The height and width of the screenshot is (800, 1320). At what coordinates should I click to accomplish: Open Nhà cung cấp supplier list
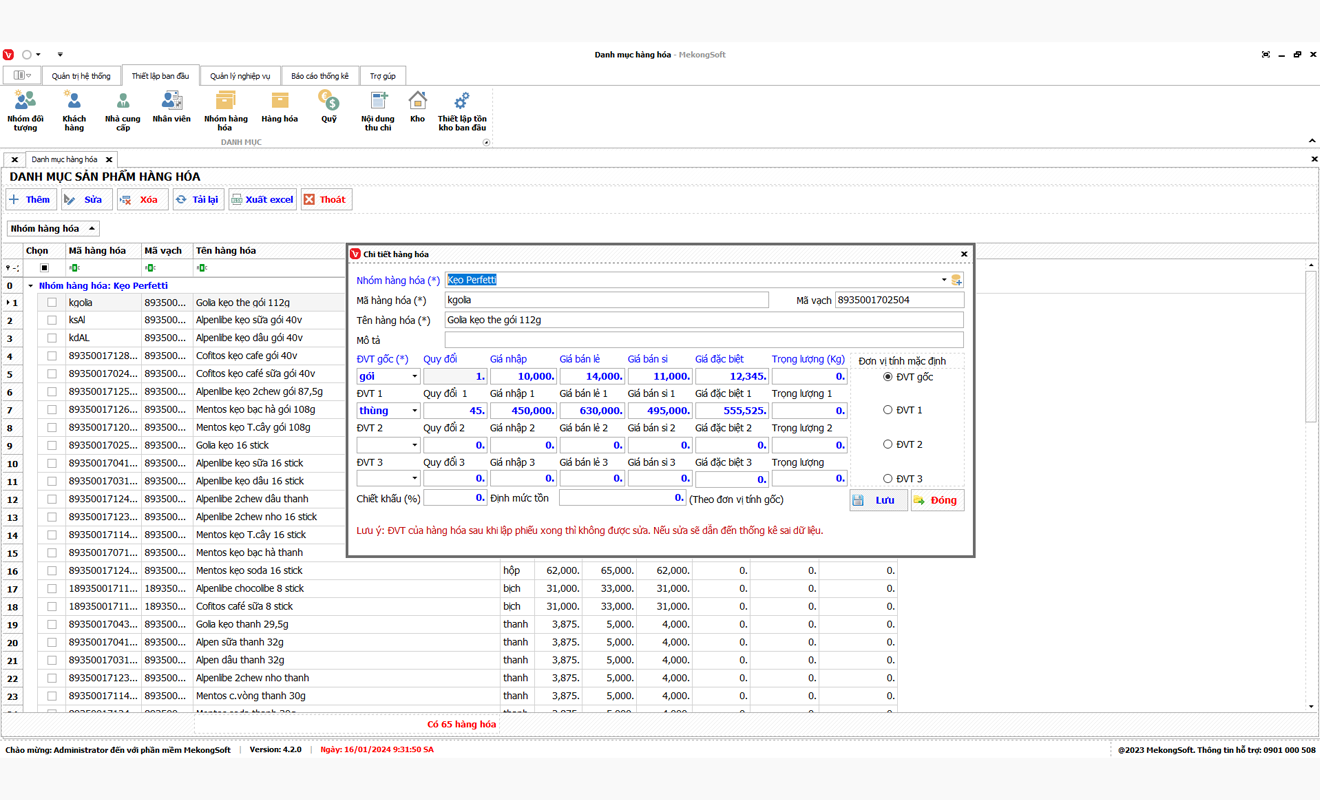click(x=122, y=111)
